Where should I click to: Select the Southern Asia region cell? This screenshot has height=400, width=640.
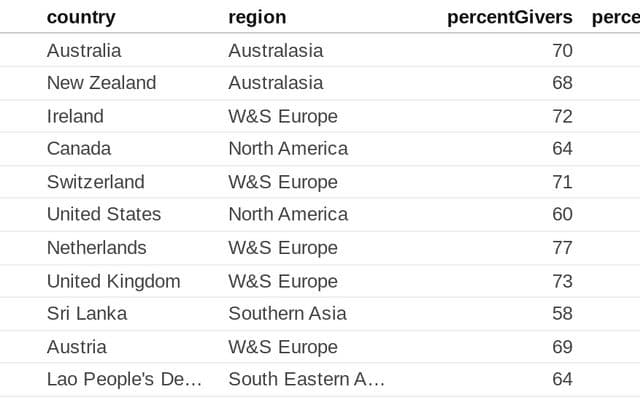point(287,313)
